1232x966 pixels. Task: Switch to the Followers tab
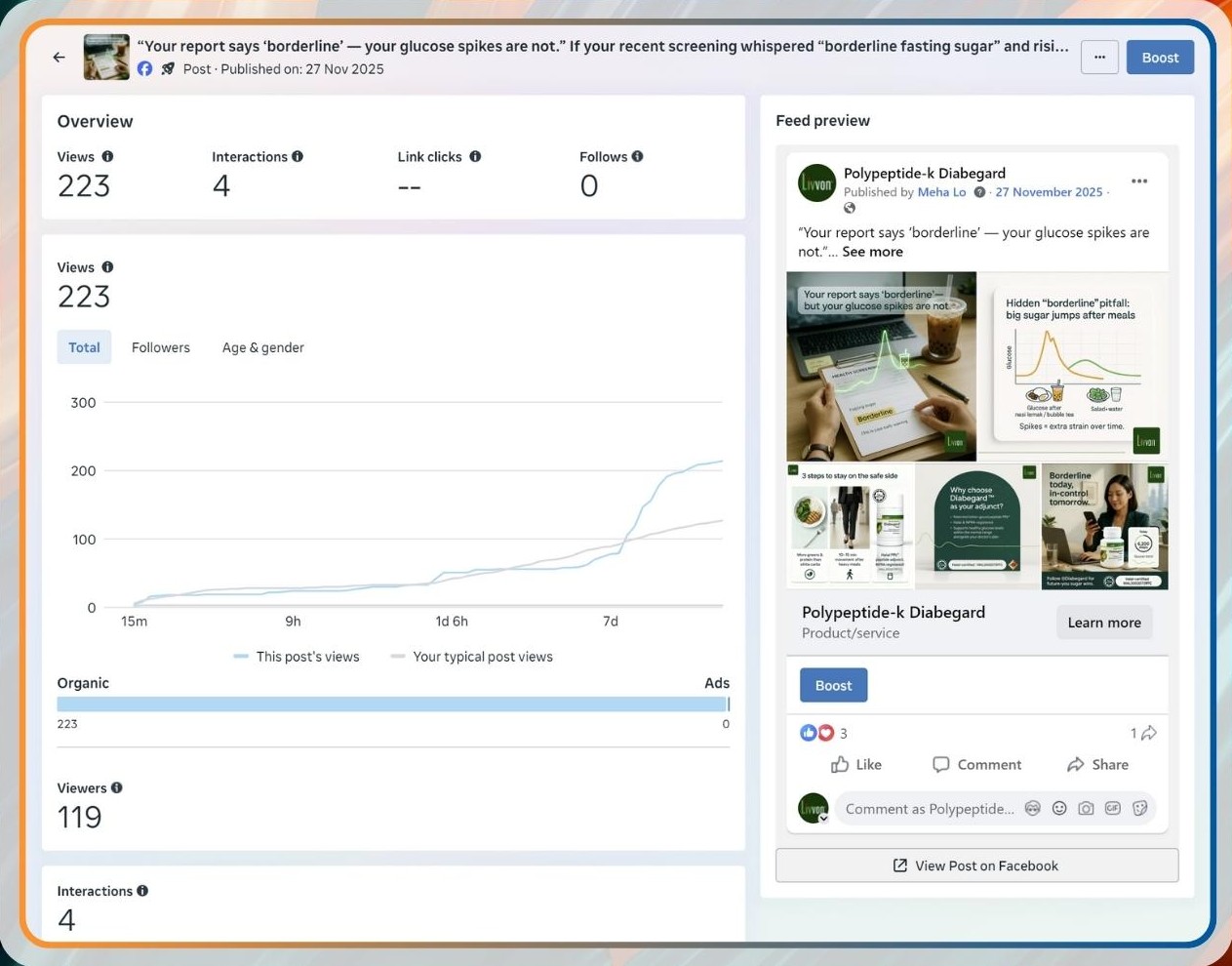point(161,347)
